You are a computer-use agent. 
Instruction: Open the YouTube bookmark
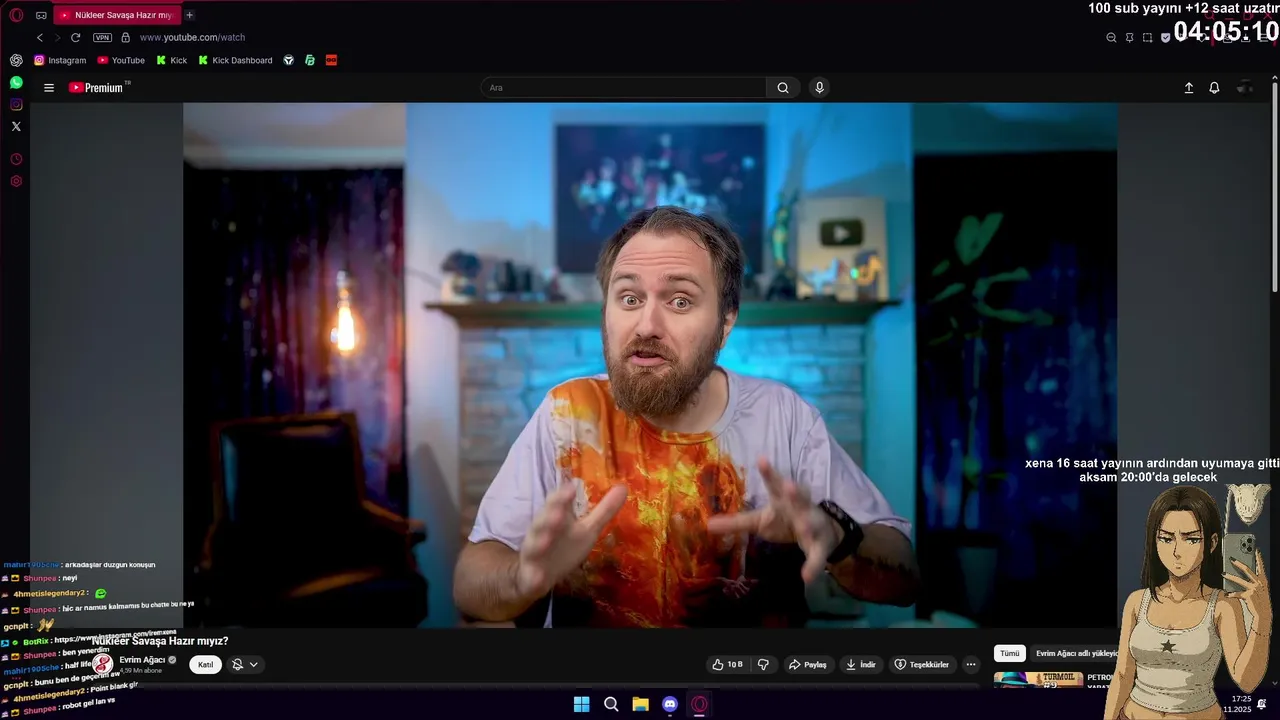click(x=121, y=60)
